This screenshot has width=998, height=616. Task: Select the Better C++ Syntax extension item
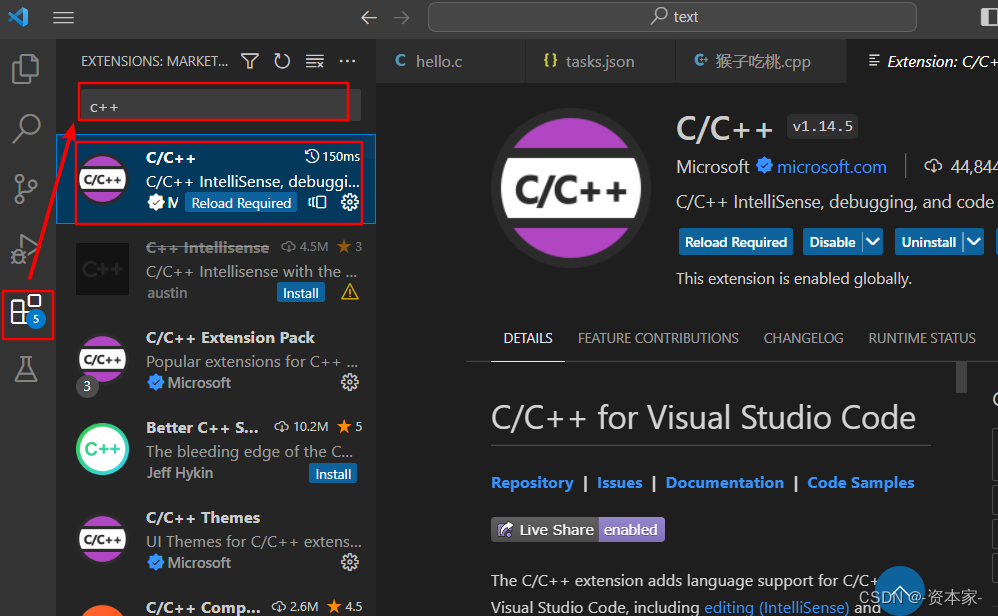coord(216,450)
